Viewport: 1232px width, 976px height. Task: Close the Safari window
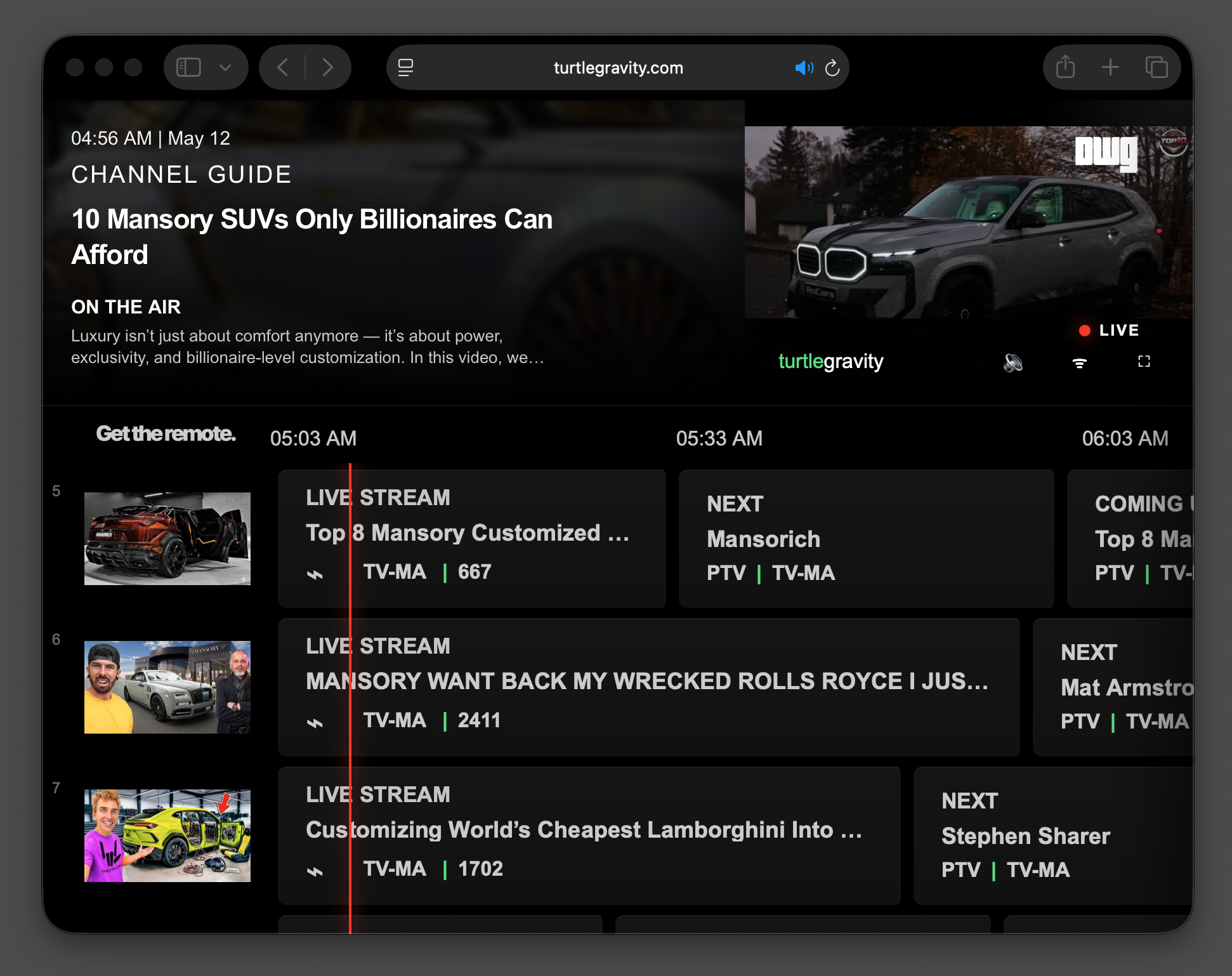[x=75, y=67]
